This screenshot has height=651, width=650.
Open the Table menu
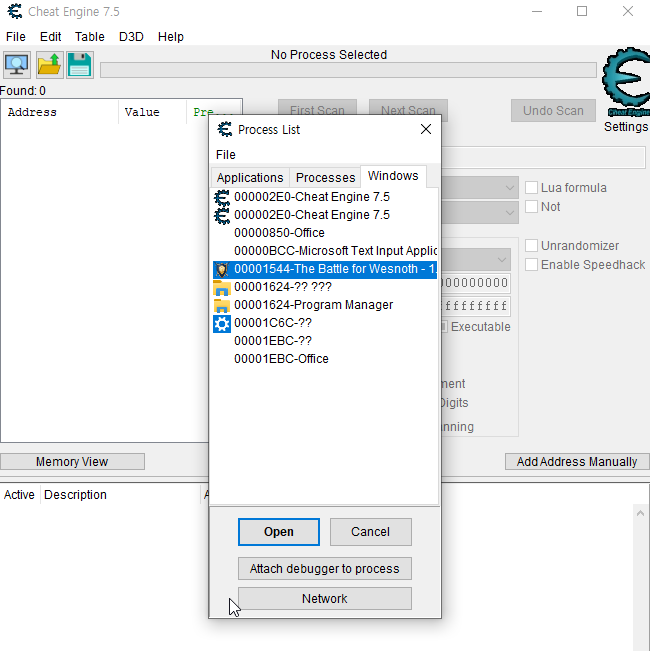click(x=90, y=37)
